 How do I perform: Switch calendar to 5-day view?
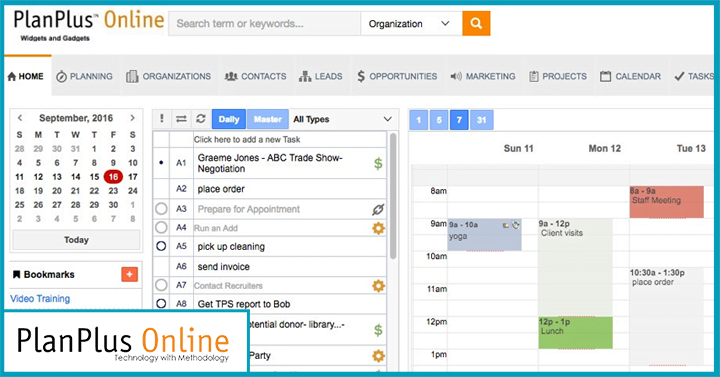tap(439, 120)
